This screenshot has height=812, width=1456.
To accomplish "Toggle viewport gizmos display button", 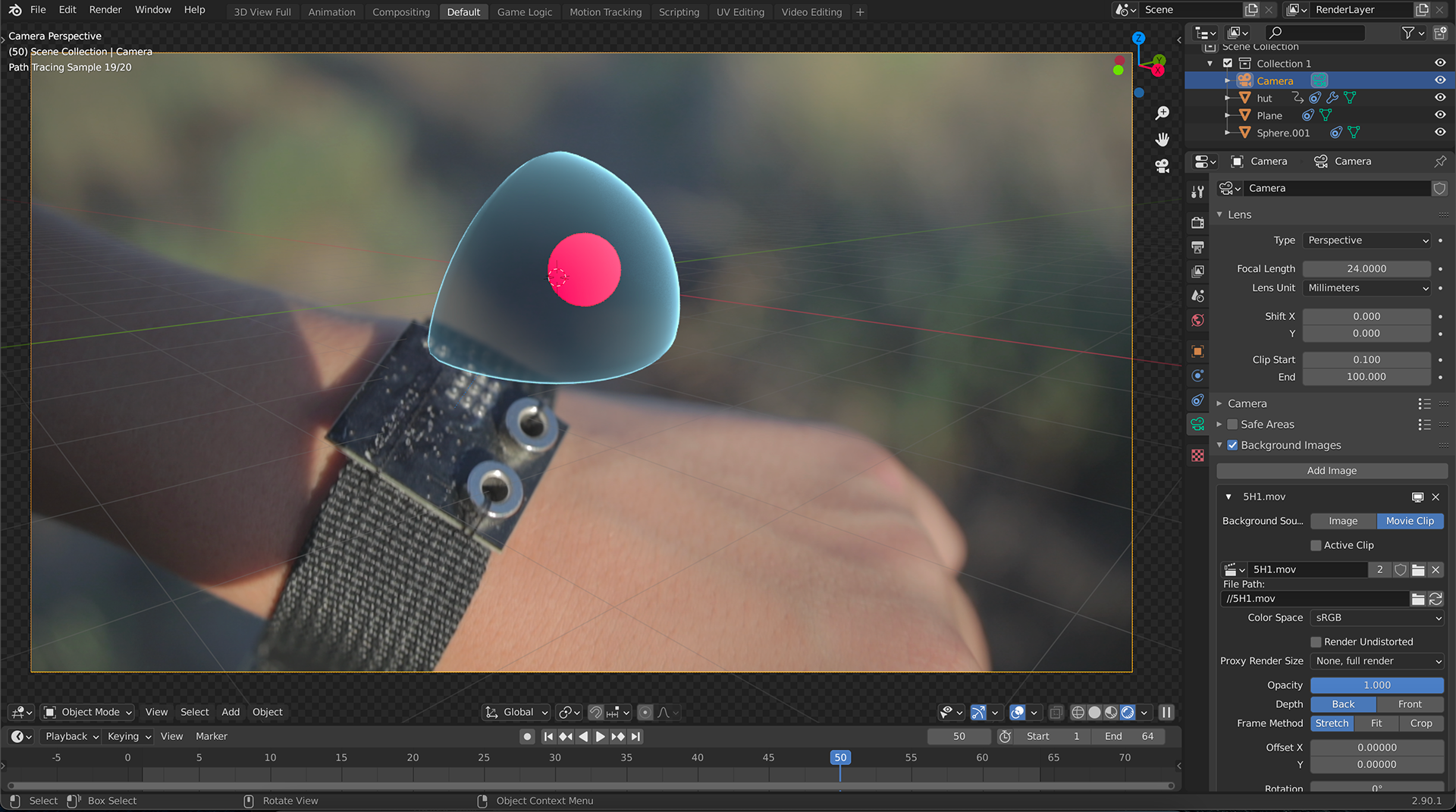I will (978, 712).
